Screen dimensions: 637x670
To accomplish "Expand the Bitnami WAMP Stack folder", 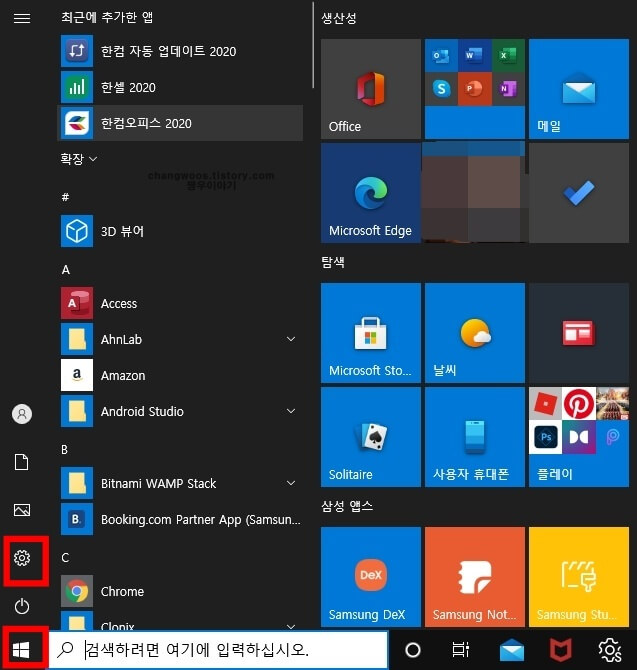I will click(291, 483).
